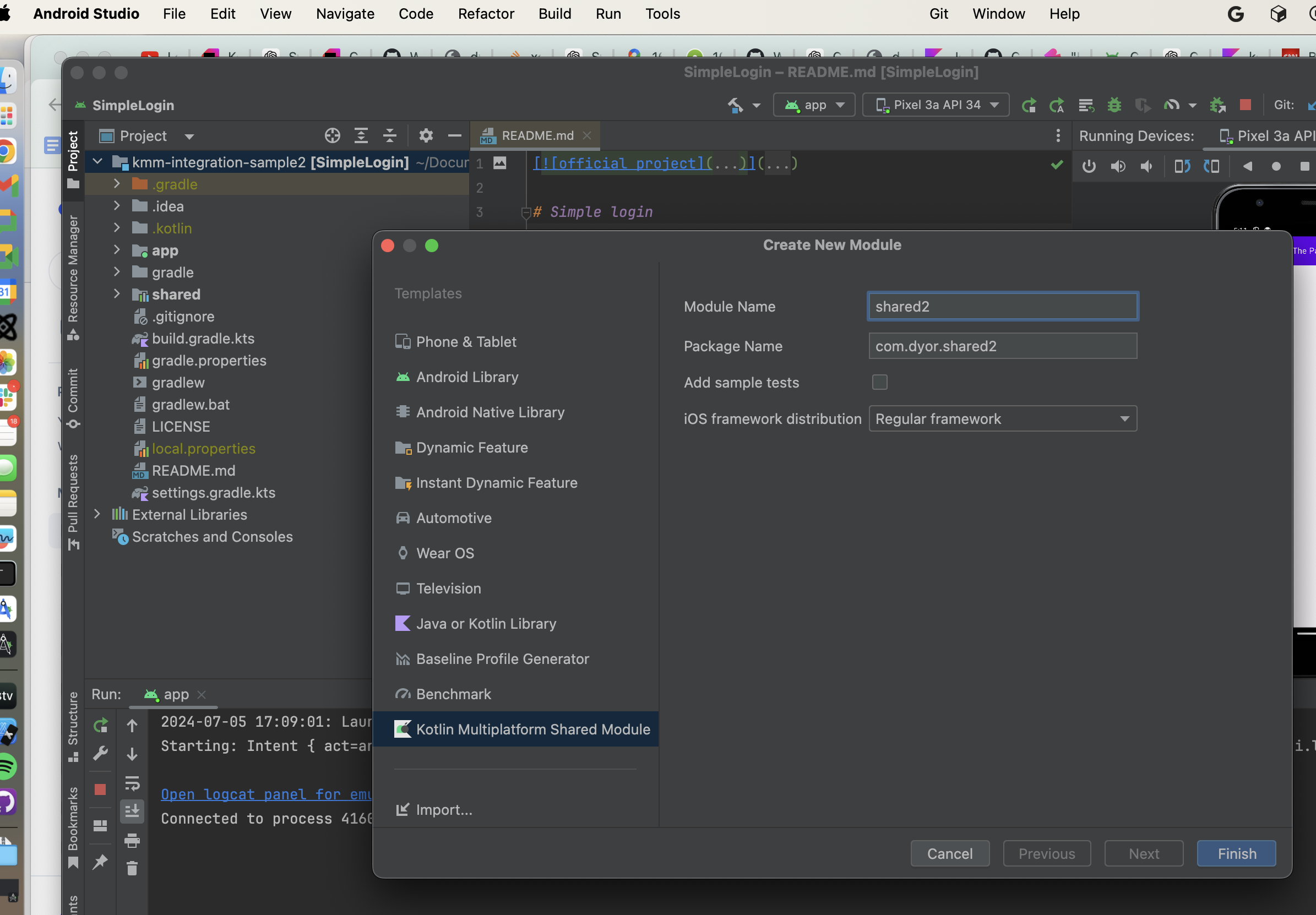Open Pull Requests side tab
This screenshot has height=915, width=1316.
73,502
